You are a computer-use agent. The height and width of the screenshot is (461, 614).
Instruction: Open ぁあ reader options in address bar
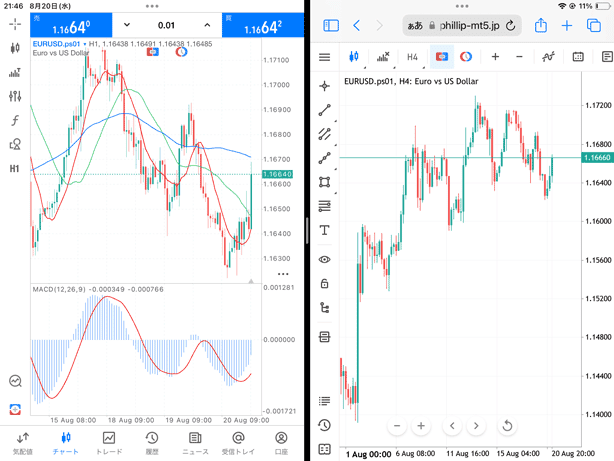pos(415,26)
